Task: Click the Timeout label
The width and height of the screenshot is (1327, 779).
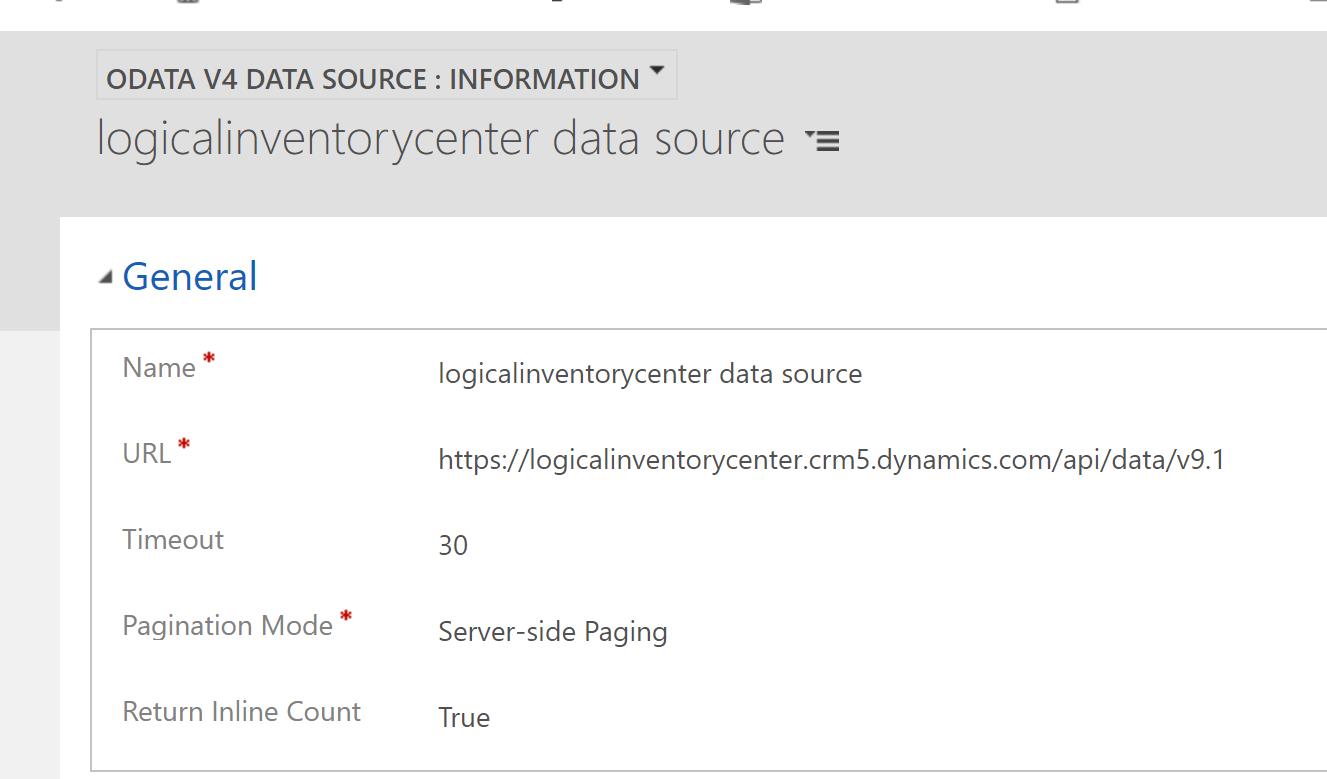Action: click(173, 540)
